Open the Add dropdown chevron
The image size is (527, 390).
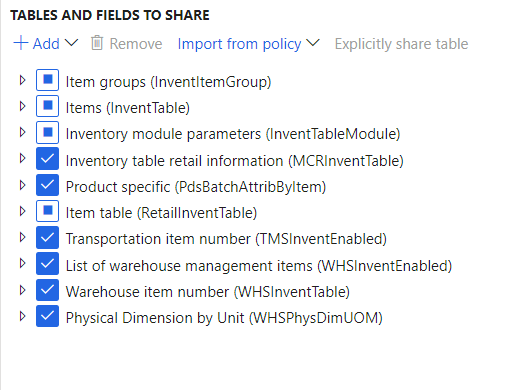point(71,43)
